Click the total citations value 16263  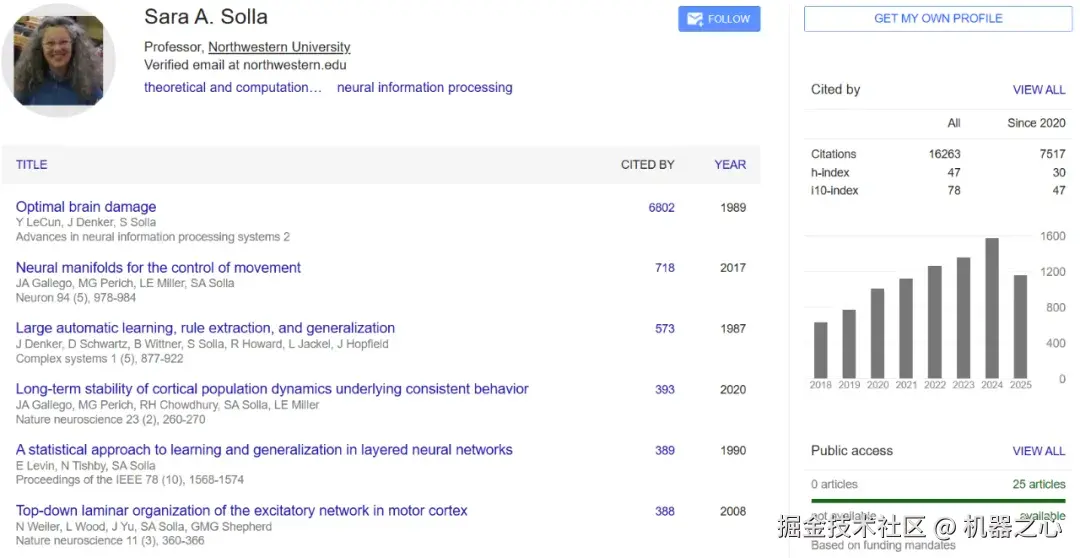tap(944, 154)
